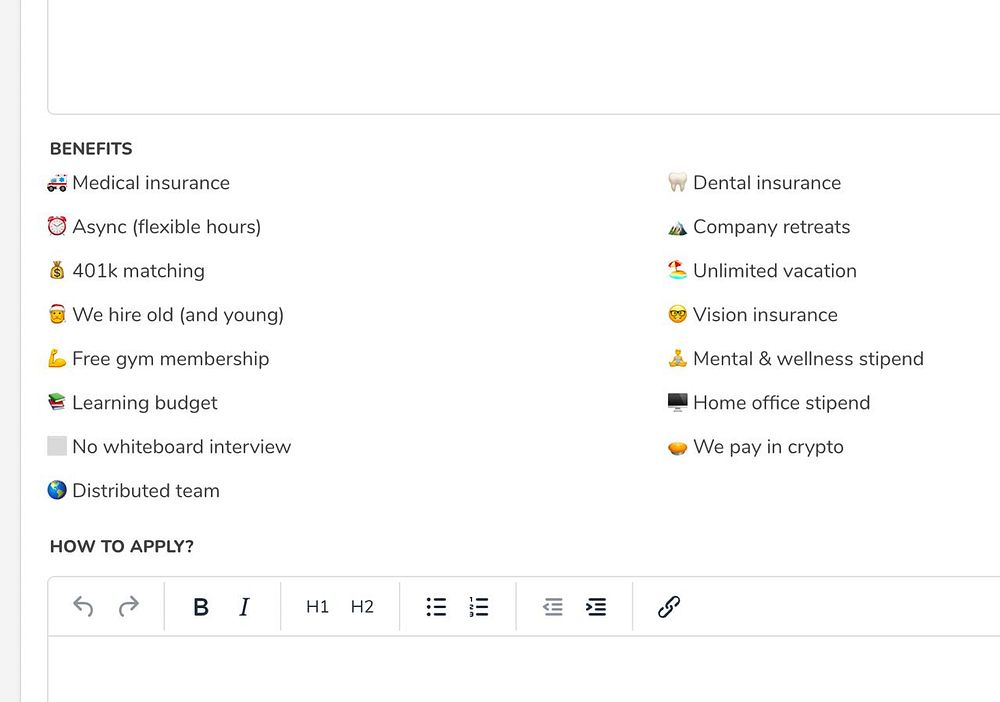This screenshot has height=702, width=1000.
Task: Select the No whiteboard interview benefit
Action: point(169,447)
